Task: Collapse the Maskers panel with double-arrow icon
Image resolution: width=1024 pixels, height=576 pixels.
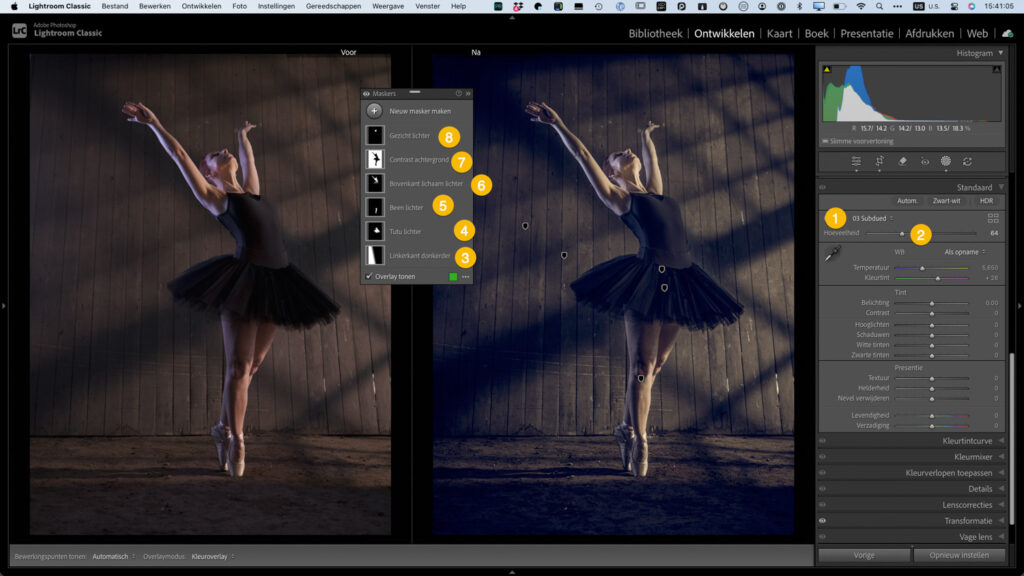Action: click(x=468, y=93)
